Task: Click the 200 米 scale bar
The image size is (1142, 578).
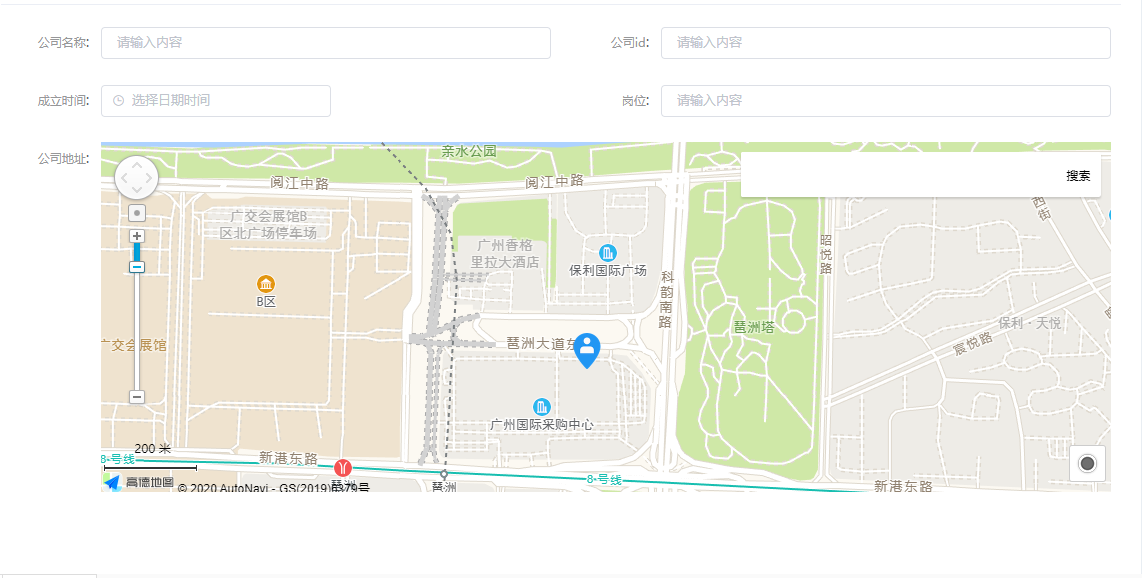Action: click(151, 459)
